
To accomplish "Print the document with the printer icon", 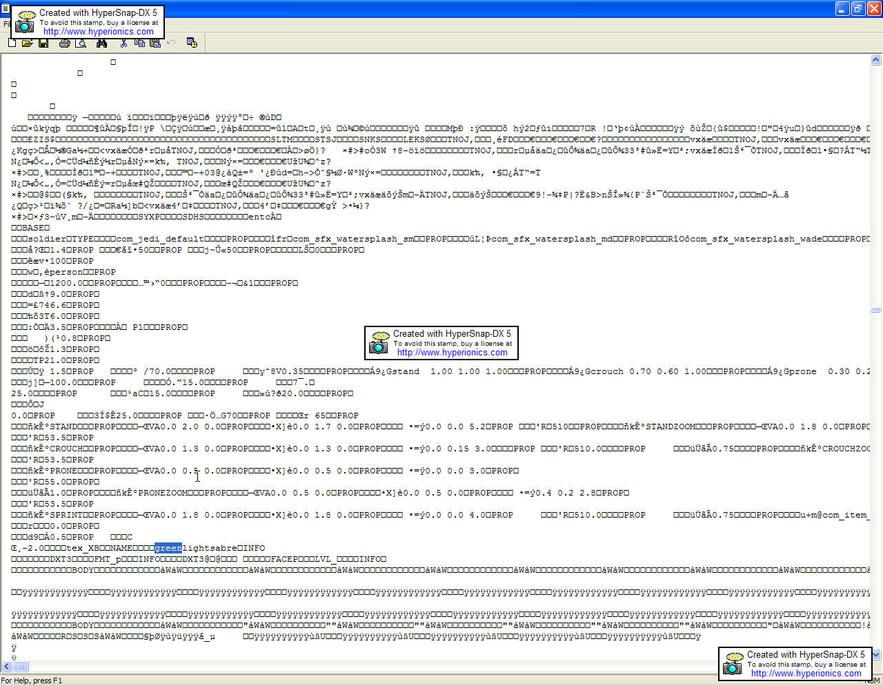I will tap(65, 43).
